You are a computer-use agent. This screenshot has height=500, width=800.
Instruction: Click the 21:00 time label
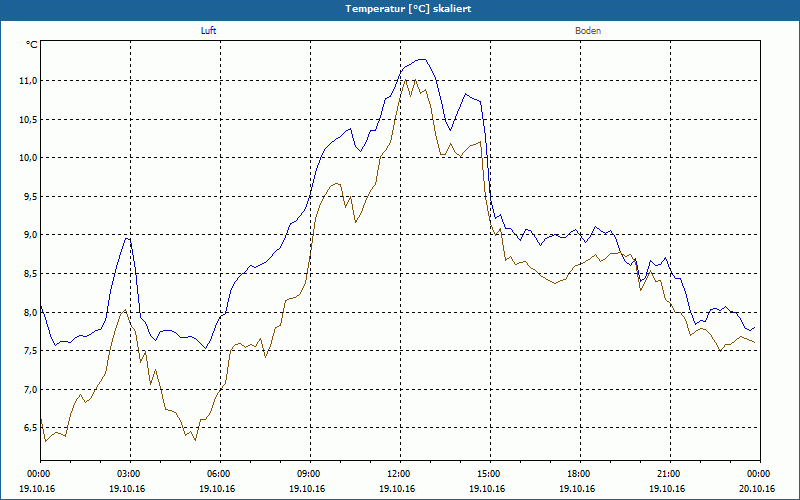(670, 474)
